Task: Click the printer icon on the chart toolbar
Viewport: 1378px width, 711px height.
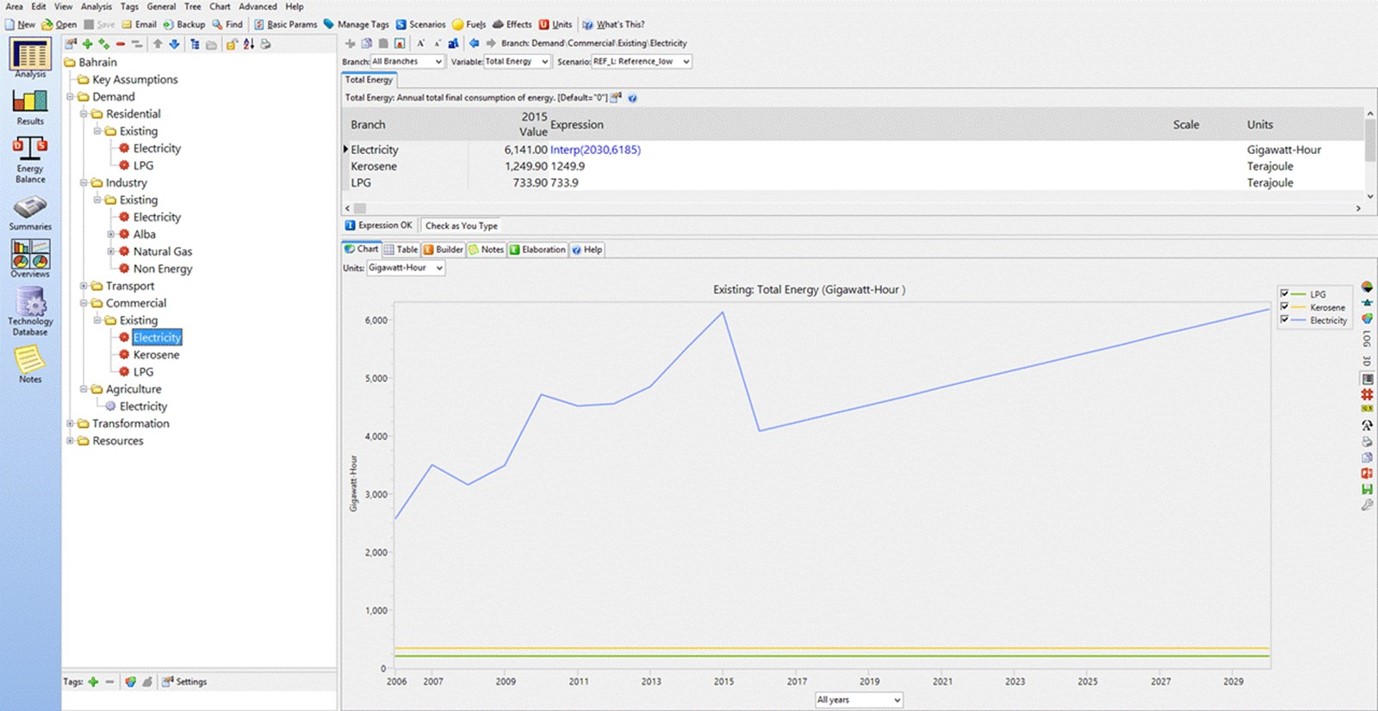Action: point(1367,441)
